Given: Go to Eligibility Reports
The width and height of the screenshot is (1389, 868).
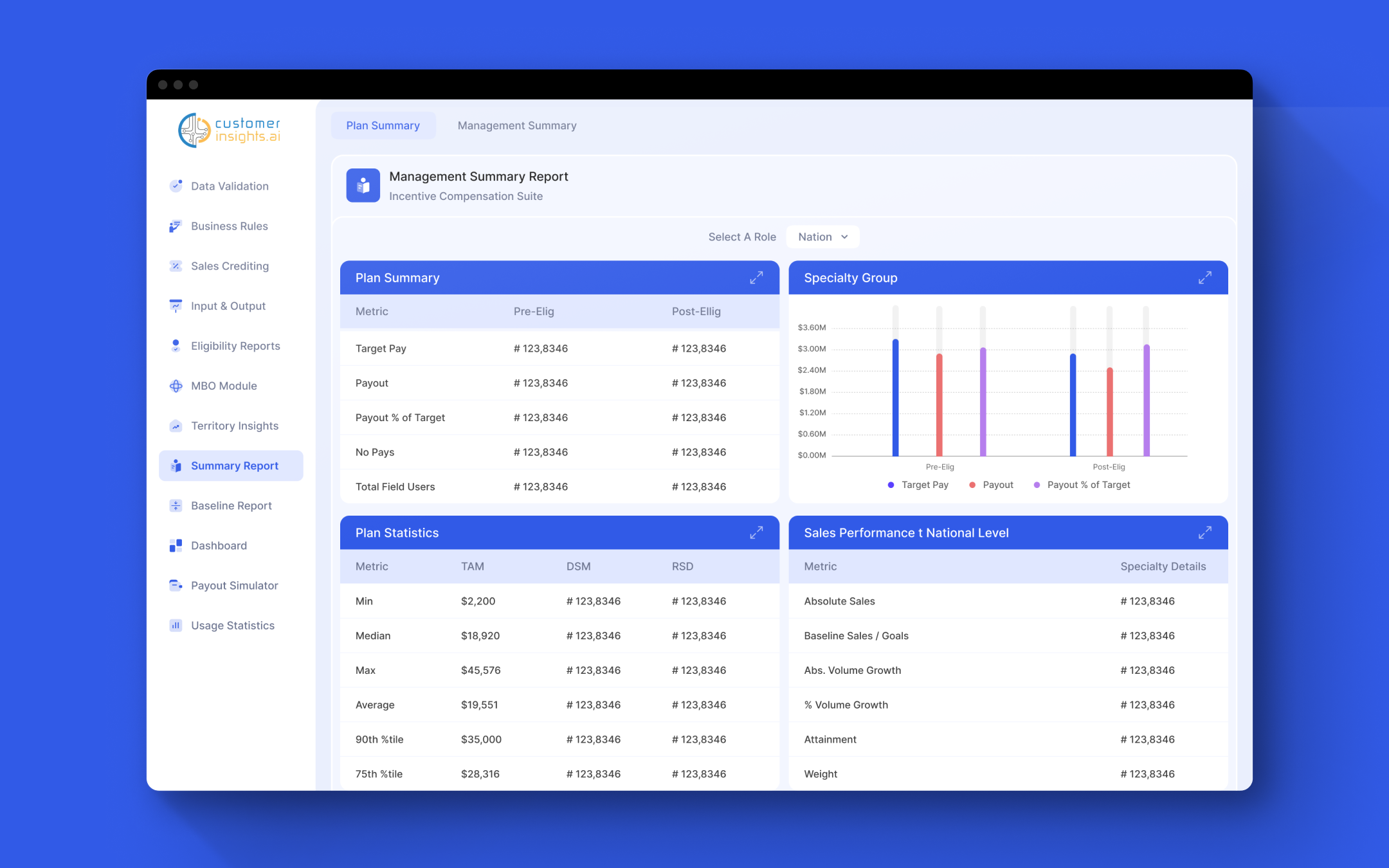Looking at the screenshot, I should (x=235, y=346).
